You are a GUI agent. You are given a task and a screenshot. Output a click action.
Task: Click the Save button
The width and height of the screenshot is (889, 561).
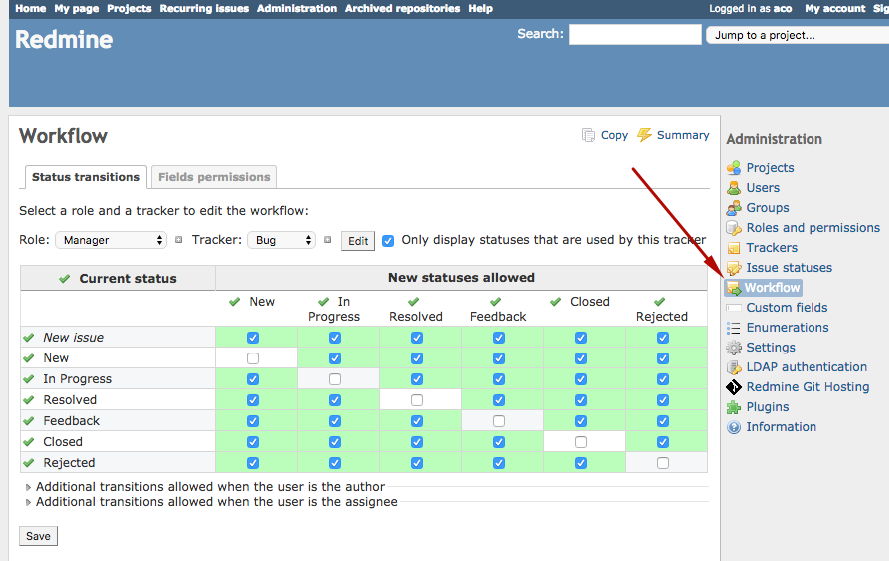point(38,536)
